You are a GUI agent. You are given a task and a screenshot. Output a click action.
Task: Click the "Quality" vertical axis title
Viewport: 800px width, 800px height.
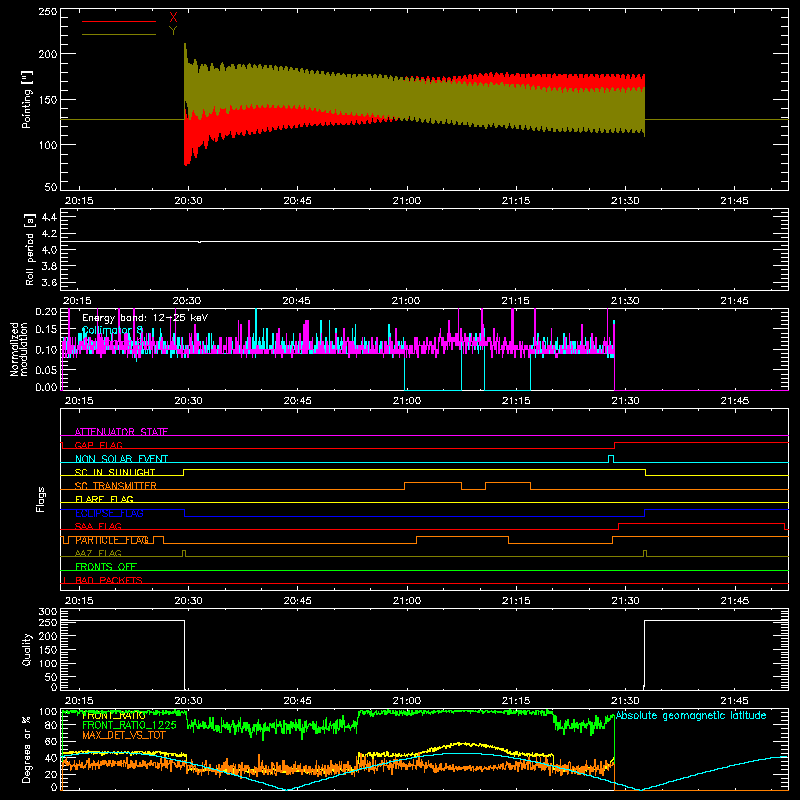[x=27, y=649]
